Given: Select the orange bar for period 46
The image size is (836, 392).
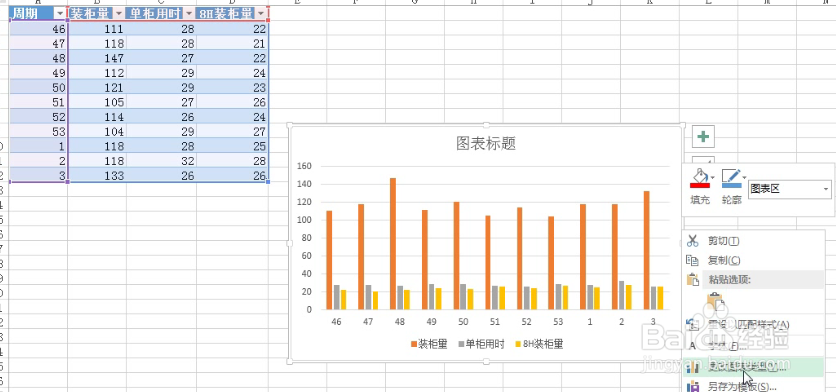Looking at the screenshot, I should click(329, 260).
